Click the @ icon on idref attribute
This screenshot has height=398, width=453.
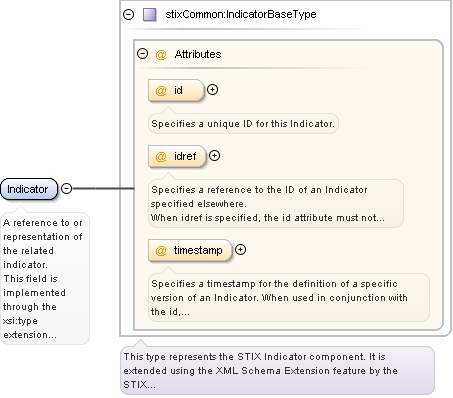click(161, 156)
